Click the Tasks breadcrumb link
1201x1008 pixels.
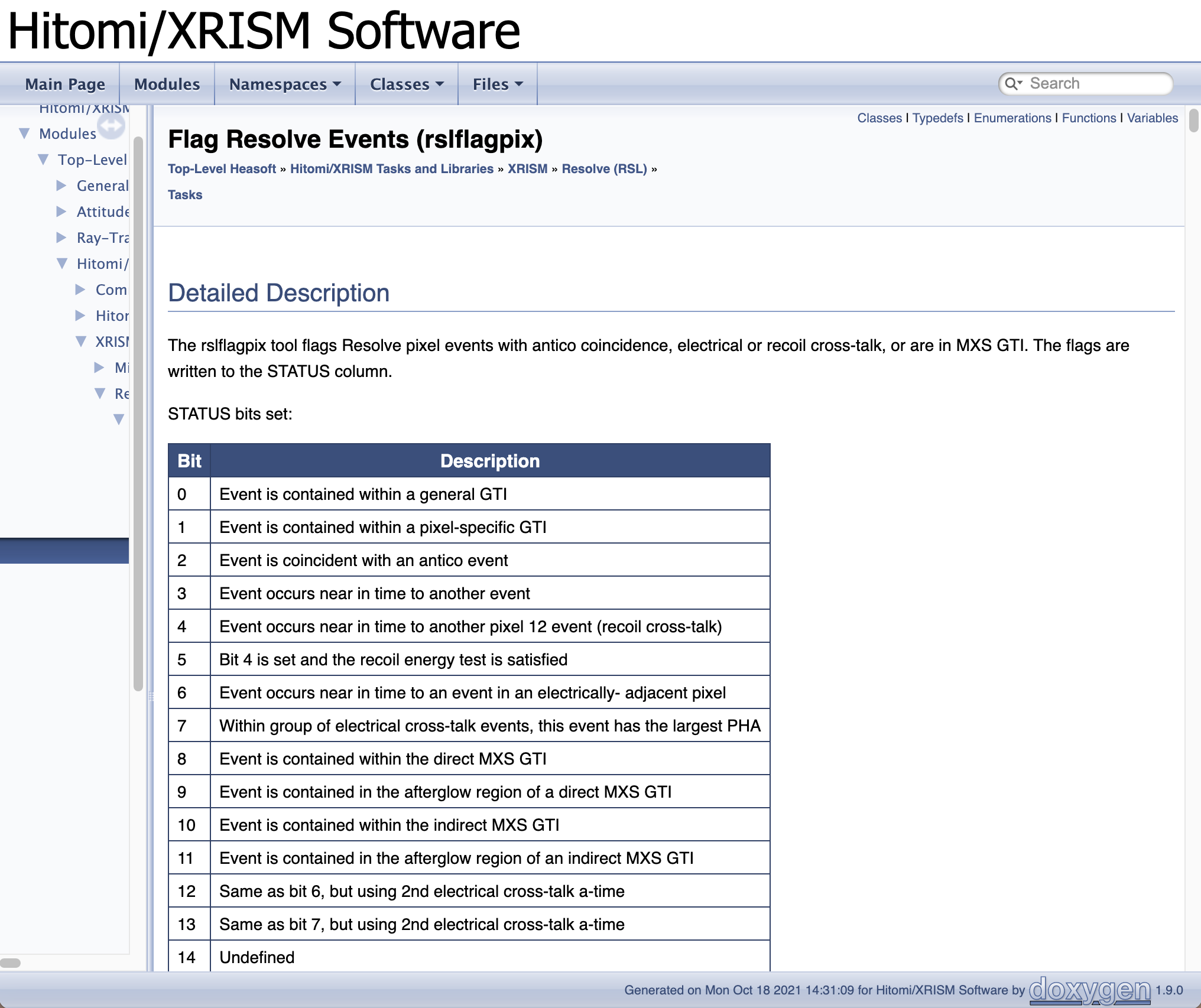[185, 195]
